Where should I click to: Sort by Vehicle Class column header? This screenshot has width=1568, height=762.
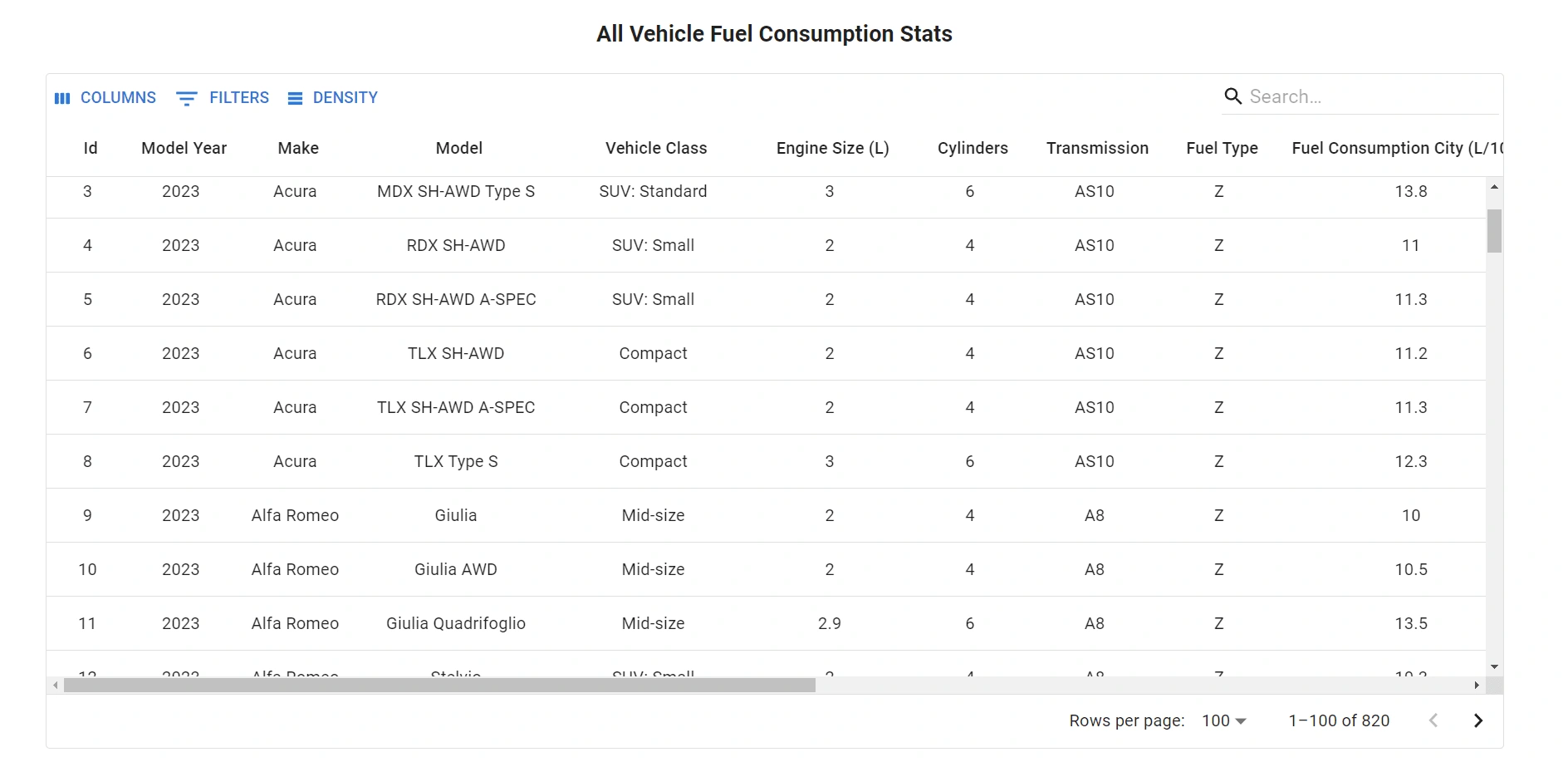pyautogui.click(x=656, y=148)
